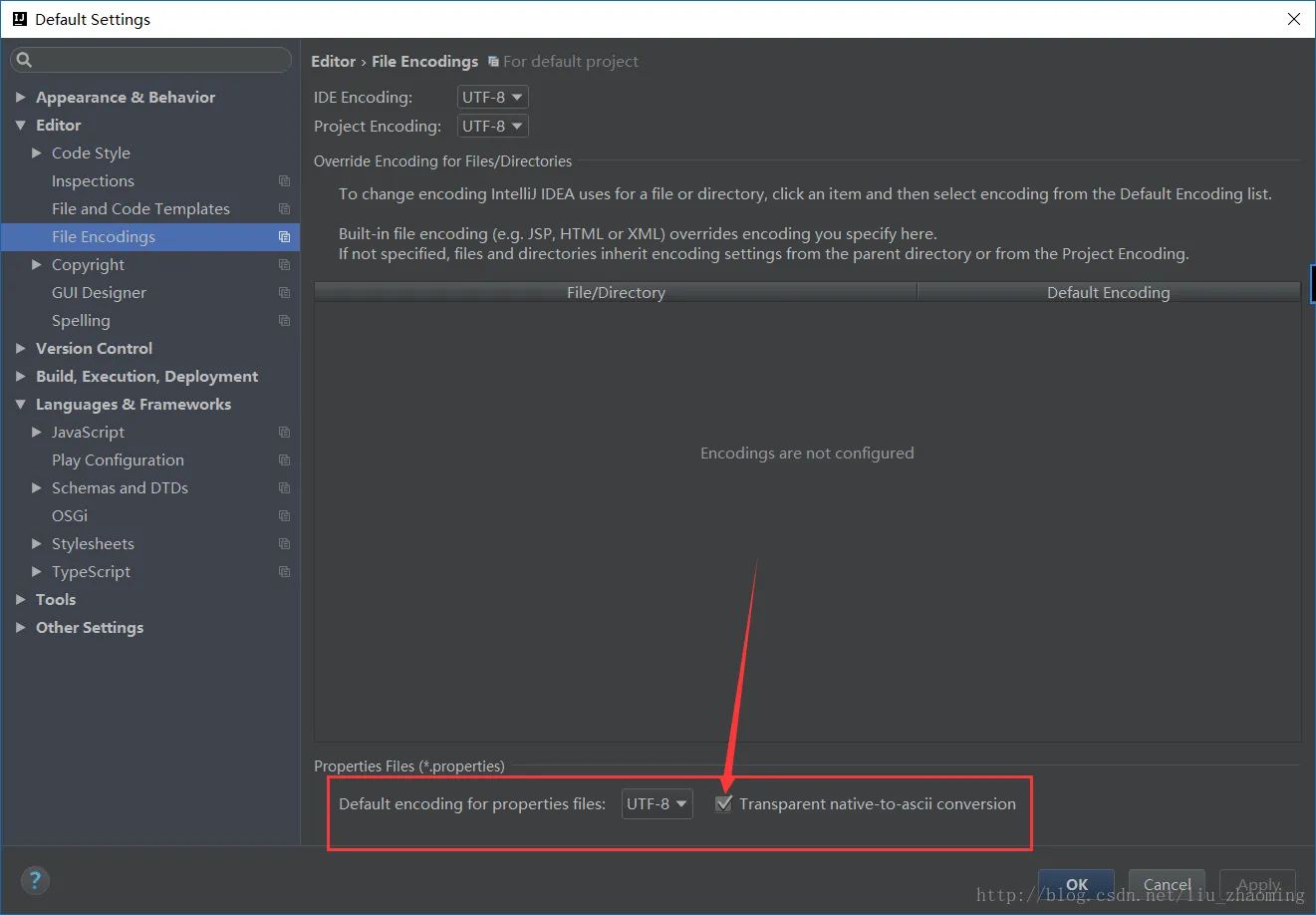Screen dimensions: 1316x915
Task: Open the Code Style settings page
Action: (x=91, y=153)
